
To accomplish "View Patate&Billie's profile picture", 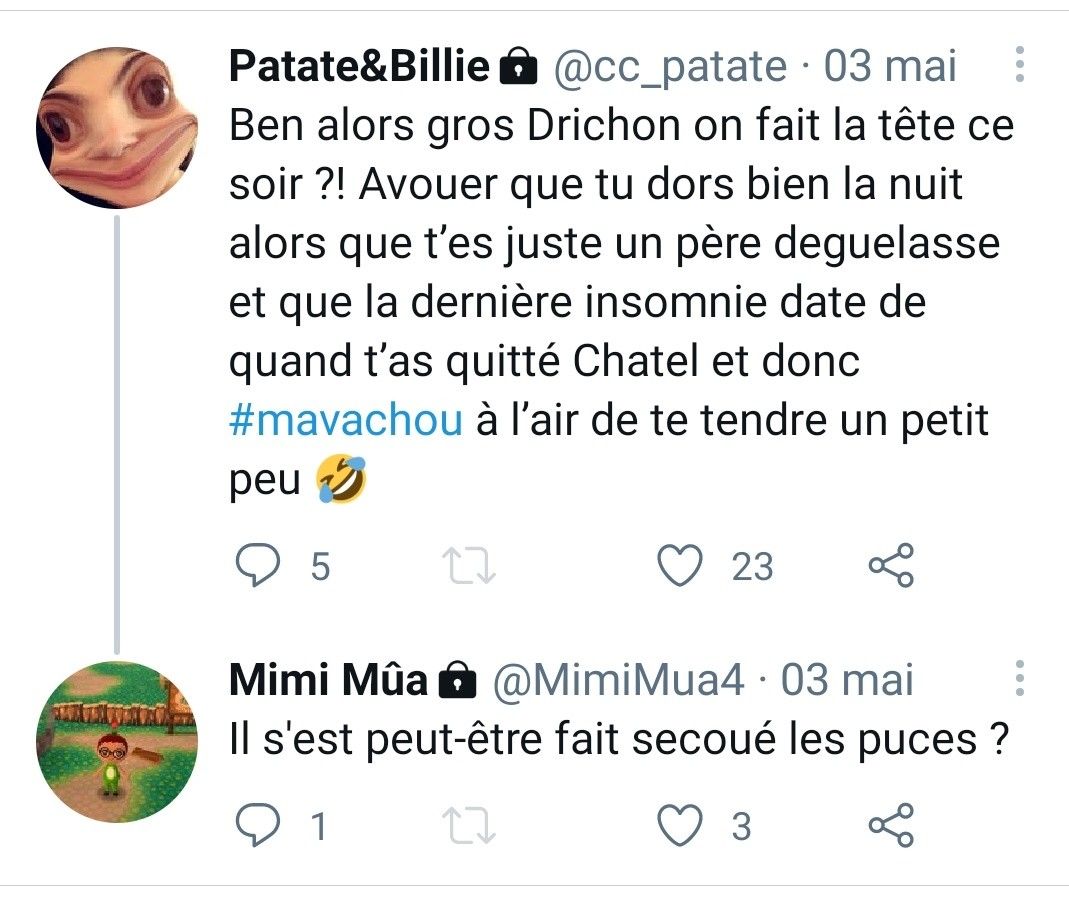I will tap(116, 127).
